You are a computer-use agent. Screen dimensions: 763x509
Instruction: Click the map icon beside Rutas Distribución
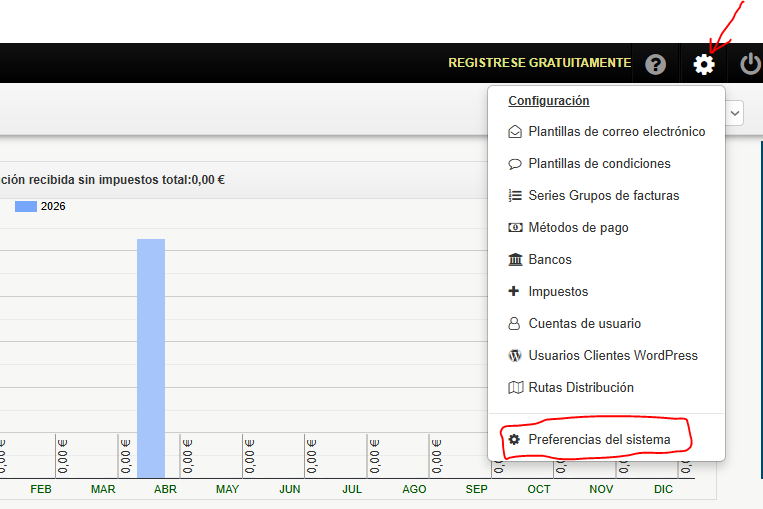[x=515, y=387]
